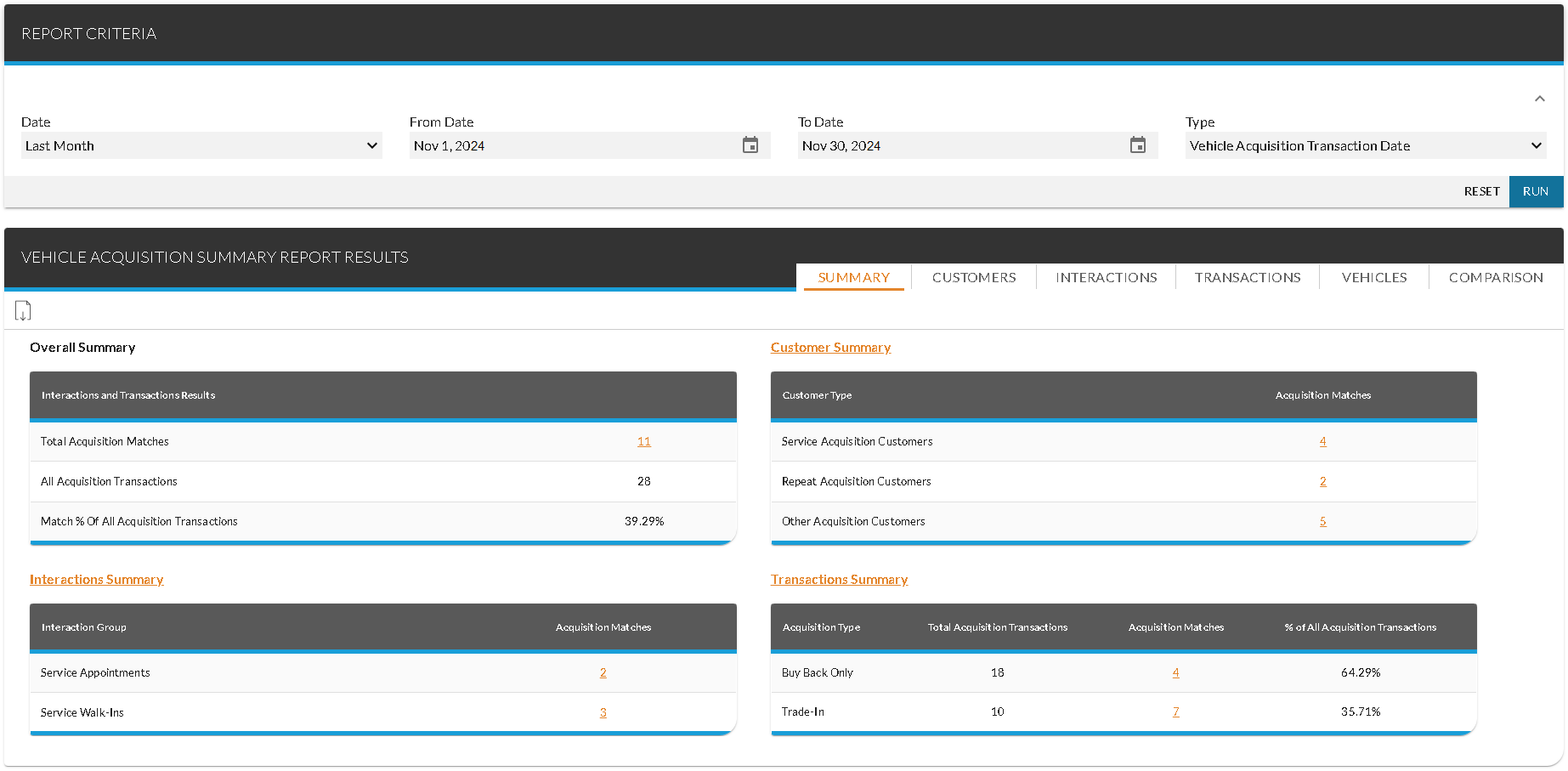Screen dimensions: 1568x771
Task: Go to the Comparison tab
Action: 1495,277
